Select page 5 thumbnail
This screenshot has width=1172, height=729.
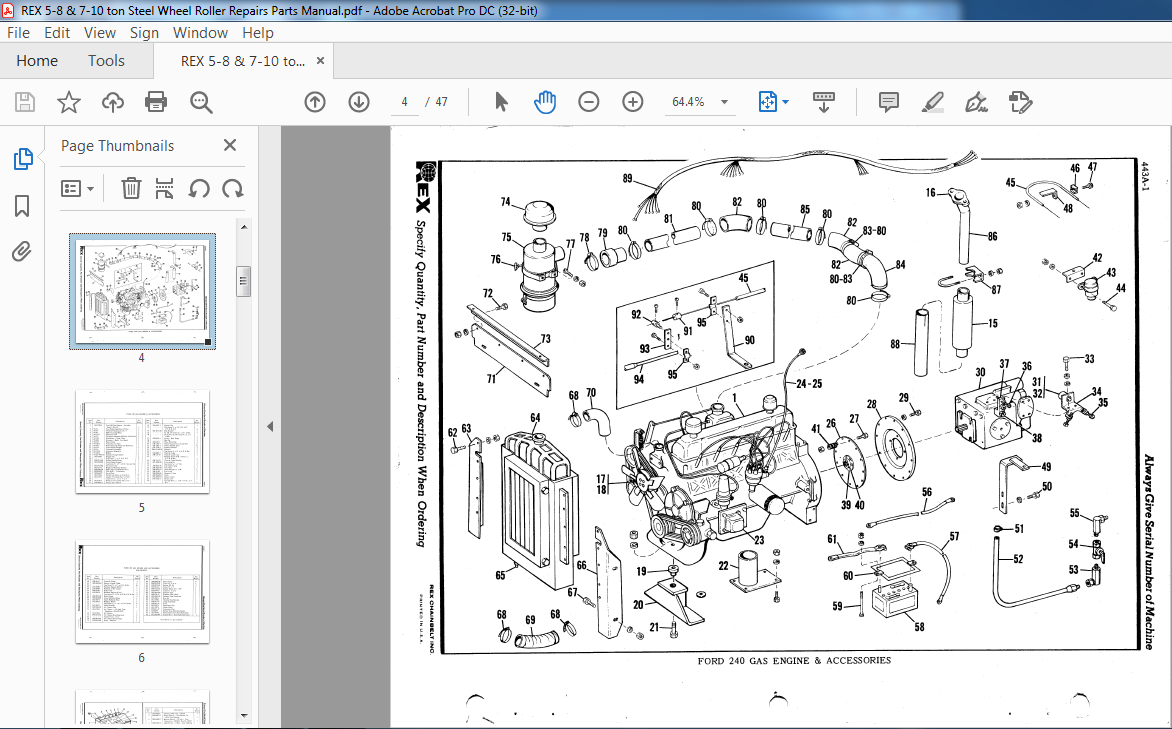[x=142, y=441]
